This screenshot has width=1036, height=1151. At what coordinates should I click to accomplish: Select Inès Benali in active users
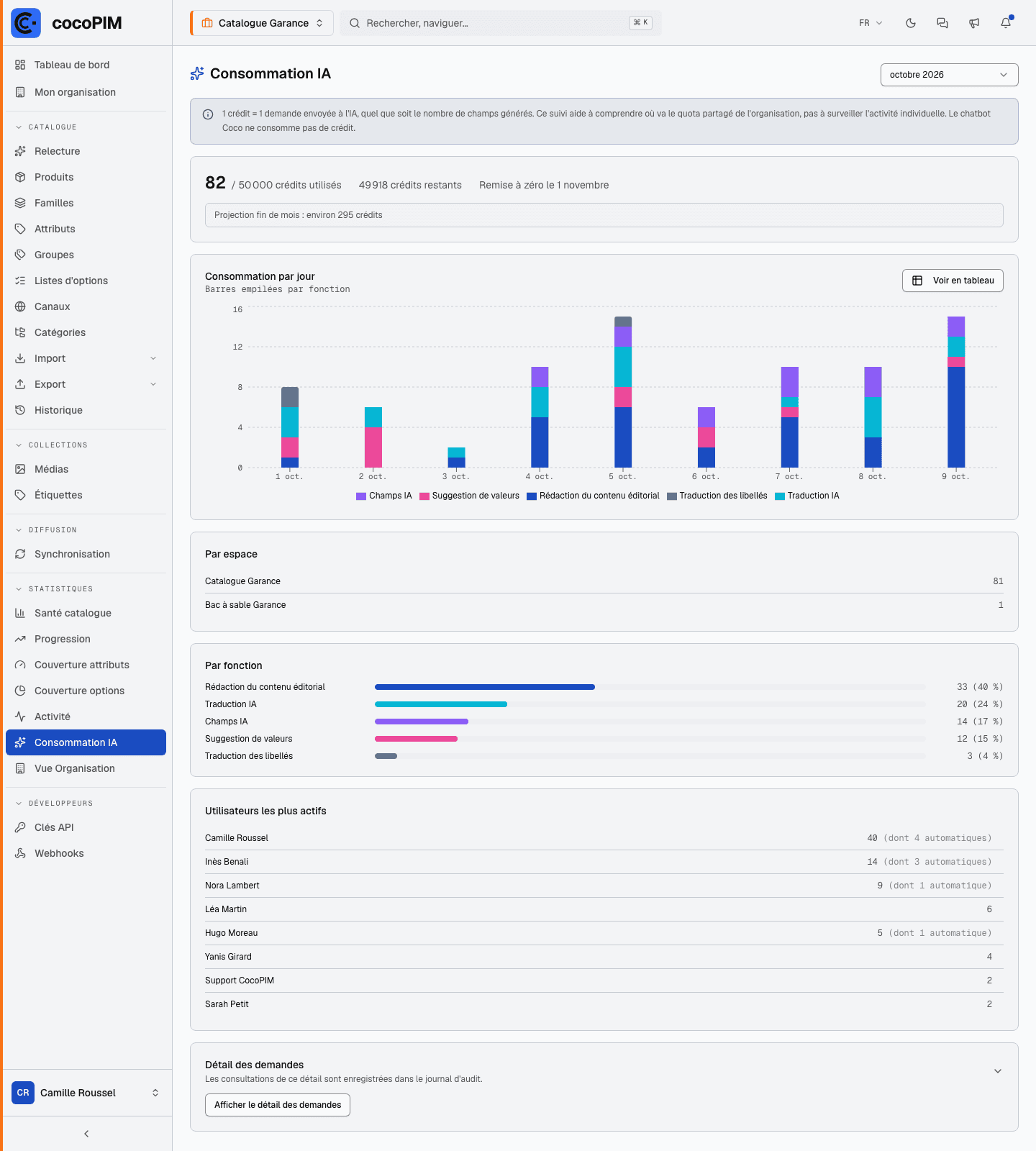point(604,862)
